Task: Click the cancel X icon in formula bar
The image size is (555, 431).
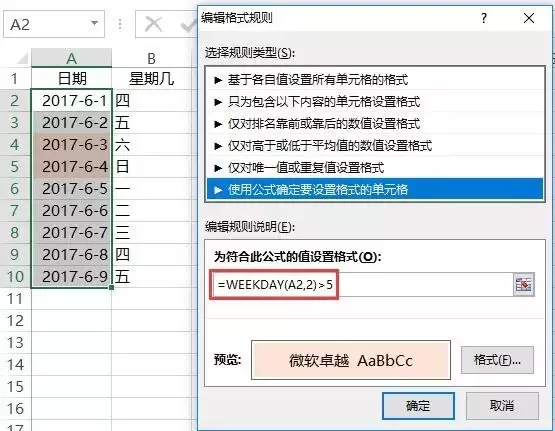Action: 154,24
